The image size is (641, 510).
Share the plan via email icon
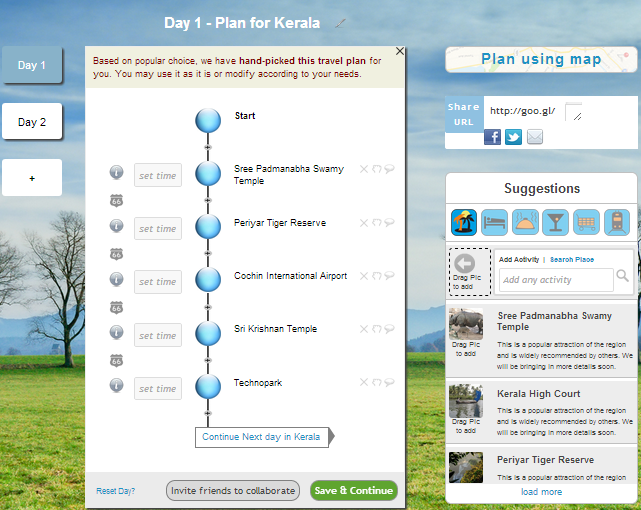(x=535, y=137)
